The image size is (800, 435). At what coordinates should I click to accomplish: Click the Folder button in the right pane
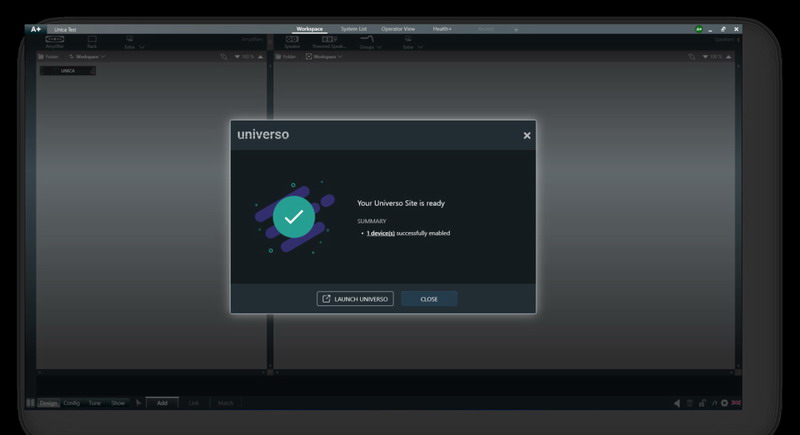pos(286,57)
